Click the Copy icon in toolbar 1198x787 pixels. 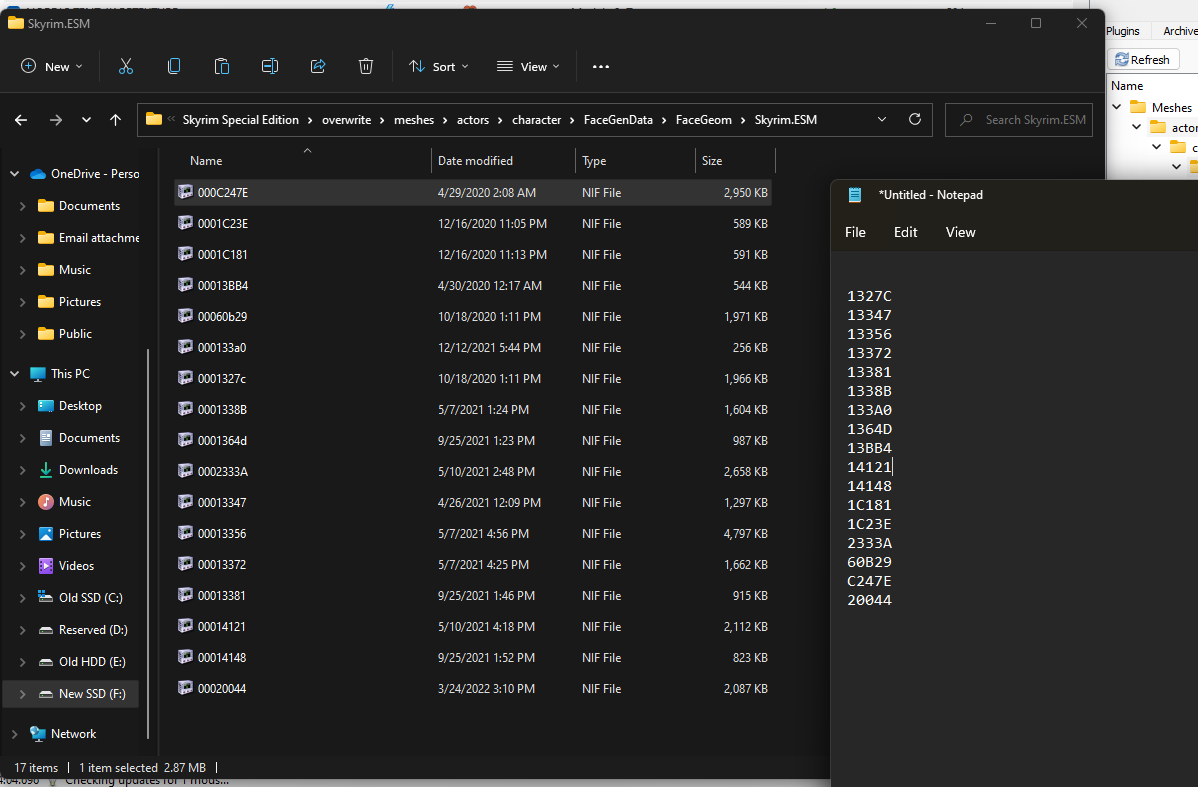174,66
